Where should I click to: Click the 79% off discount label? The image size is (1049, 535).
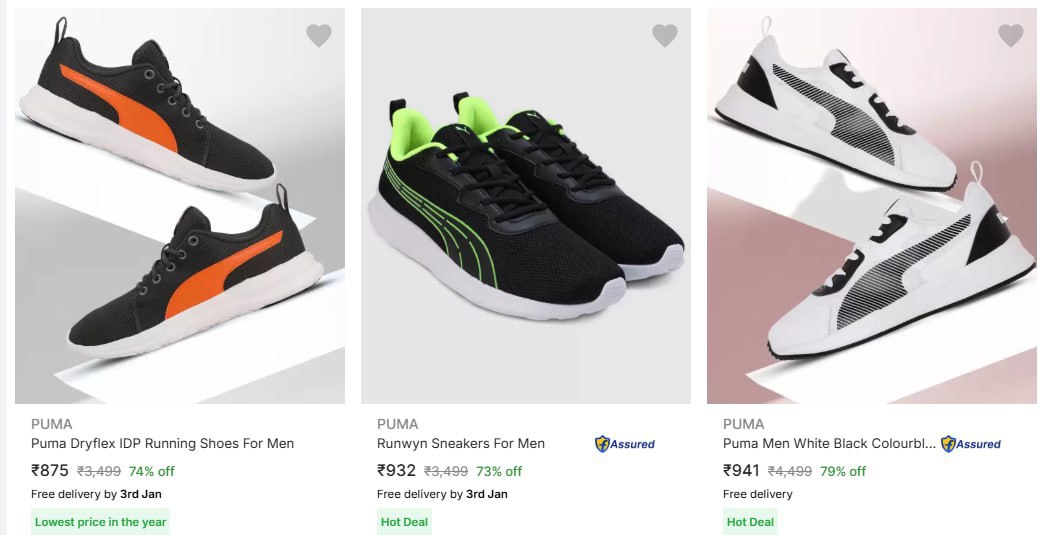(843, 471)
